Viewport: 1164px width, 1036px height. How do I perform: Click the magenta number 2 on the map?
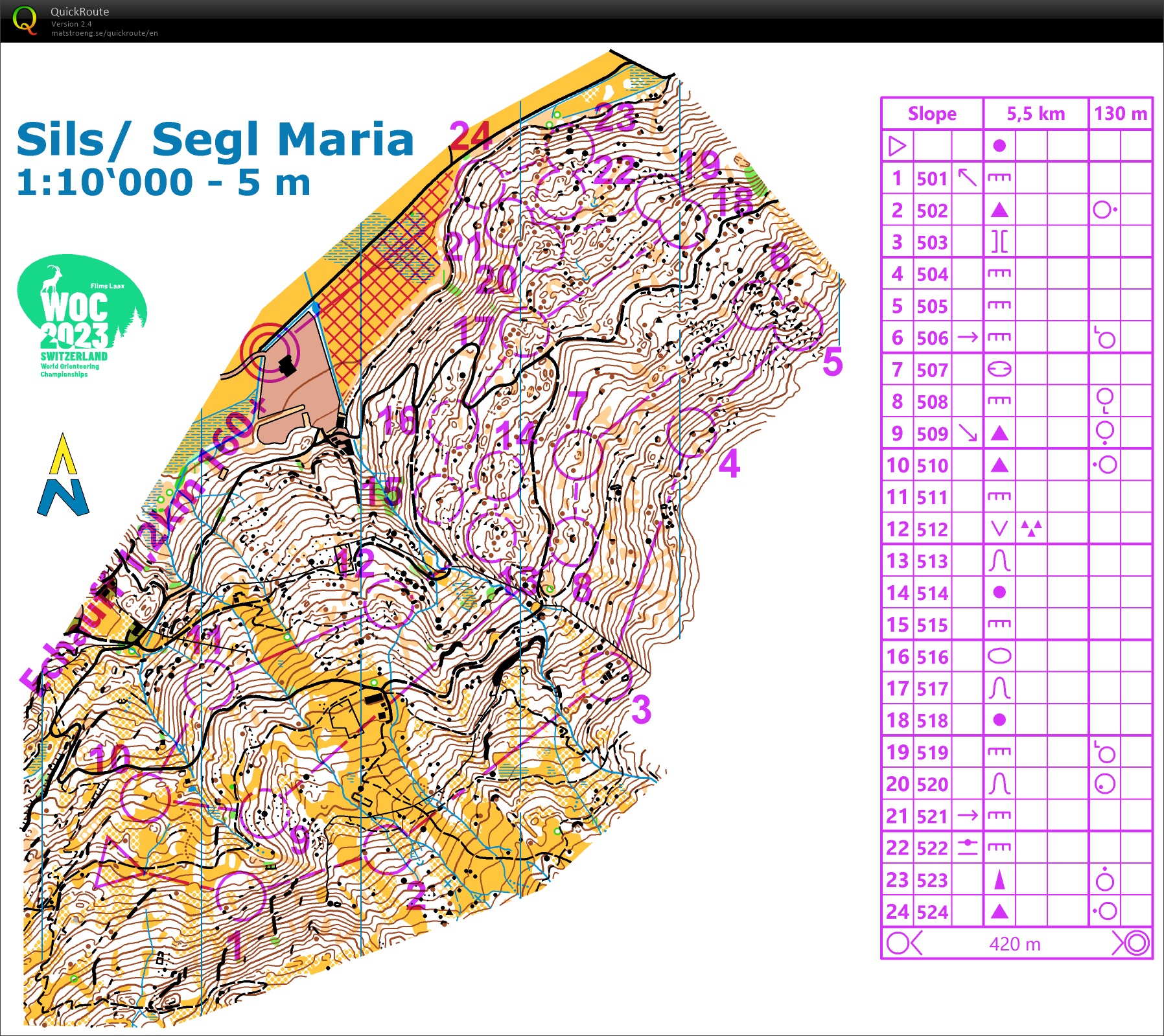[x=416, y=894]
